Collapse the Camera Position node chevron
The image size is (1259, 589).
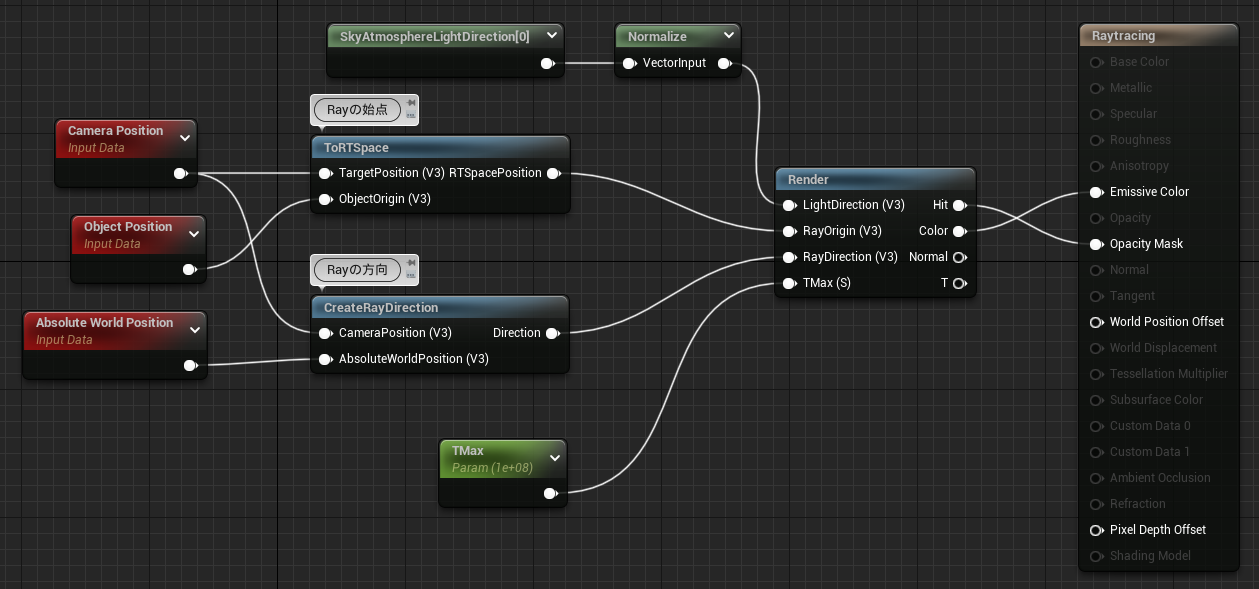(x=184, y=138)
